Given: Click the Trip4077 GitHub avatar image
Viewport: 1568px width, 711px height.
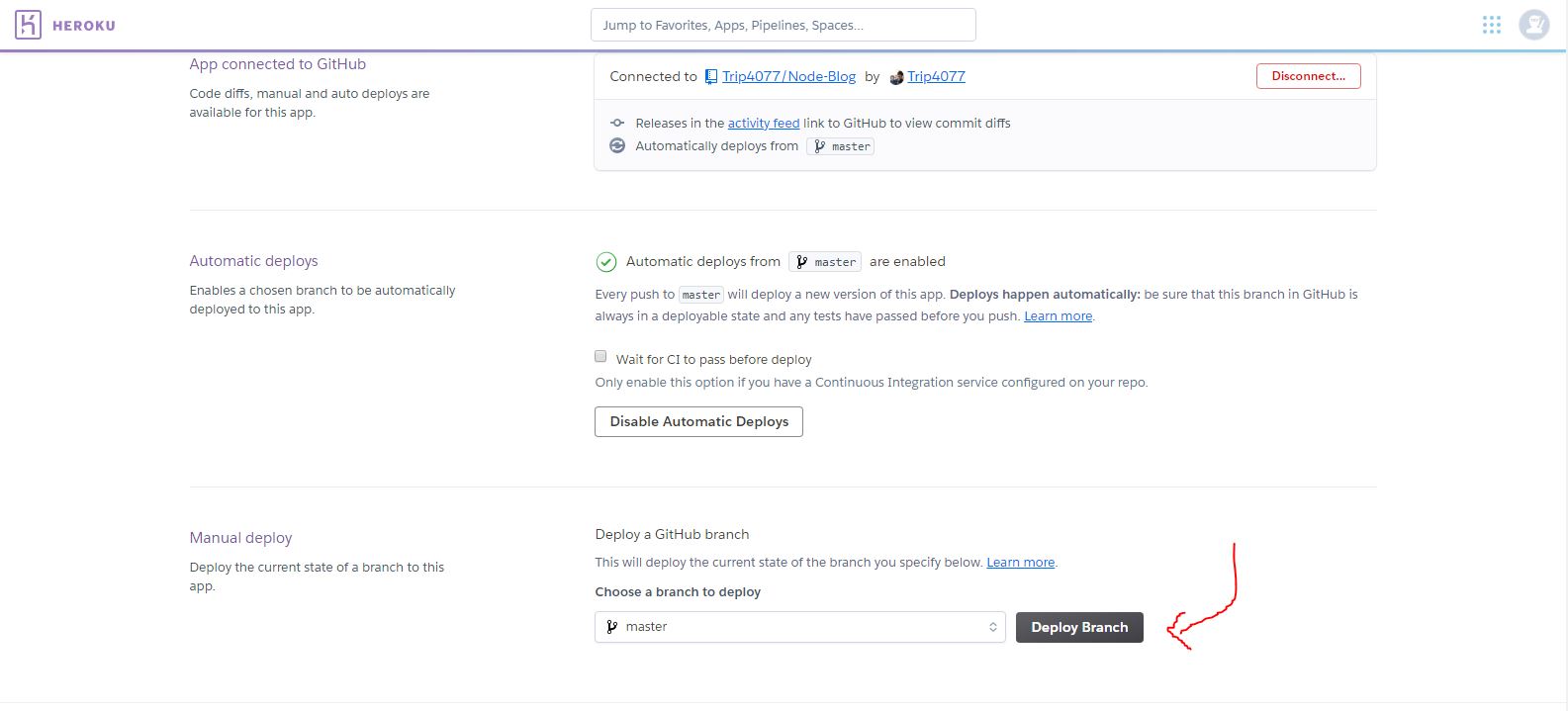Looking at the screenshot, I should pyautogui.click(x=896, y=77).
